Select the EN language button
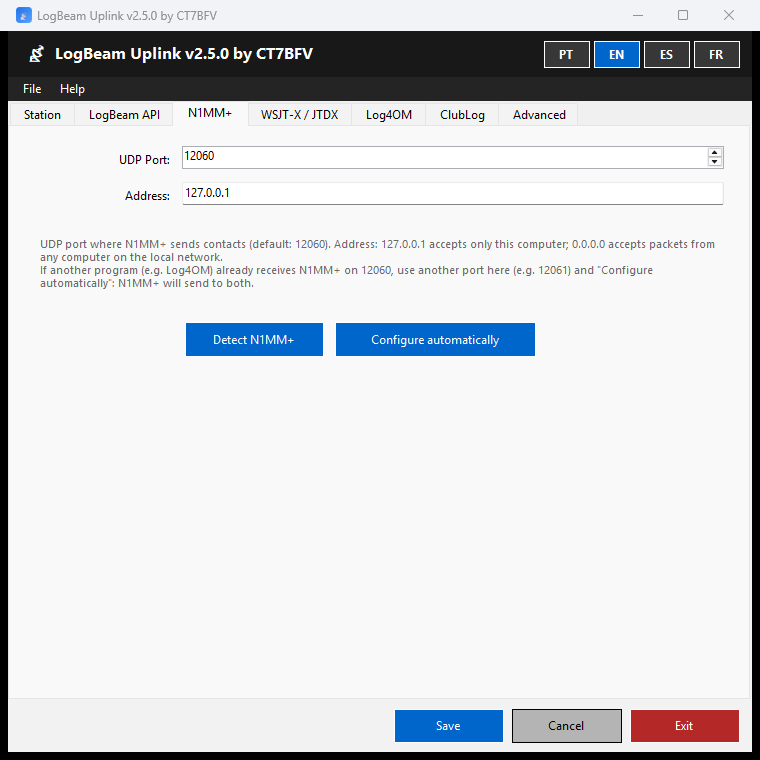The width and height of the screenshot is (760, 760). [617, 54]
